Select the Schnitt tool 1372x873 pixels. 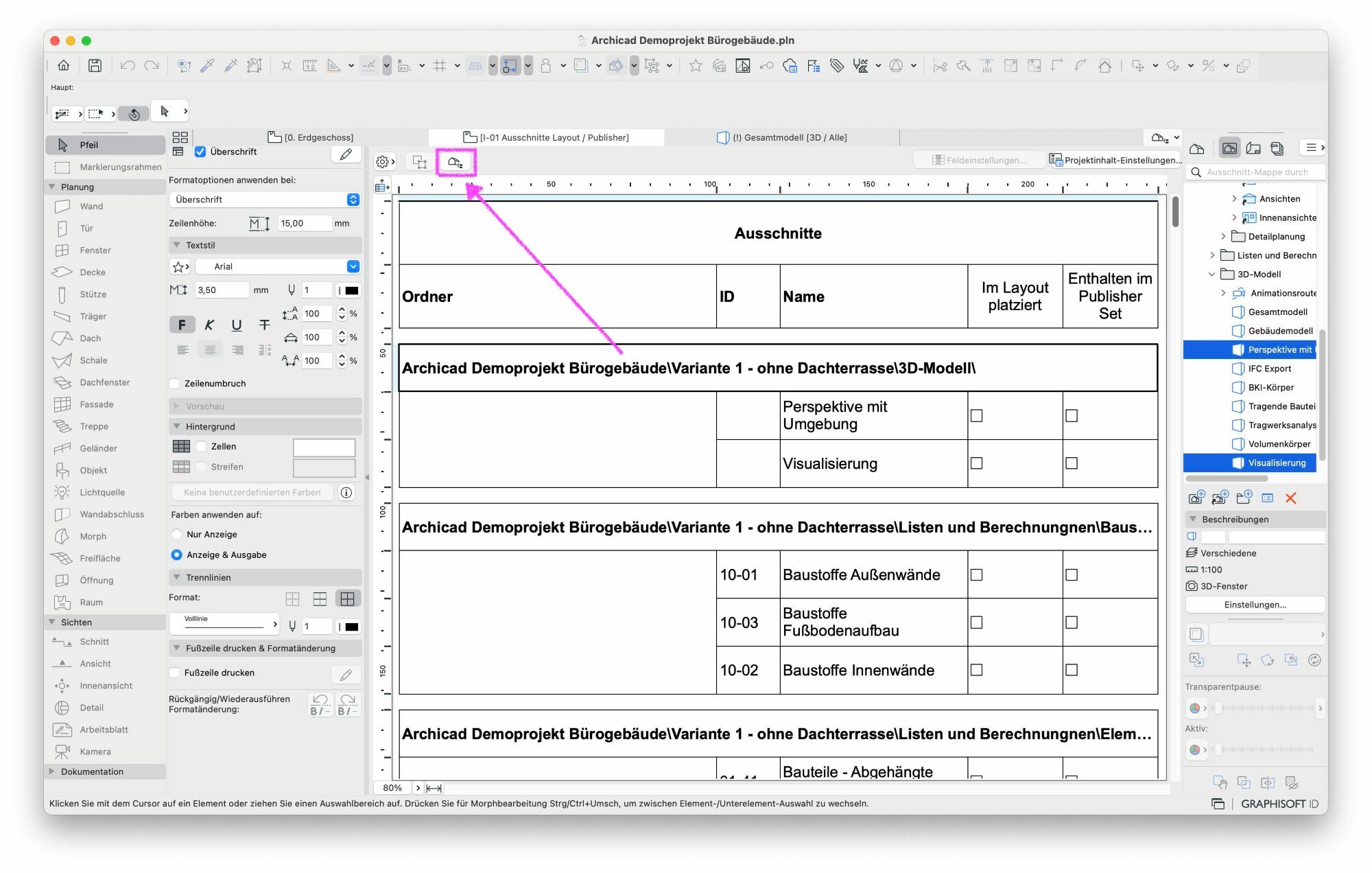[x=94, y=642]
